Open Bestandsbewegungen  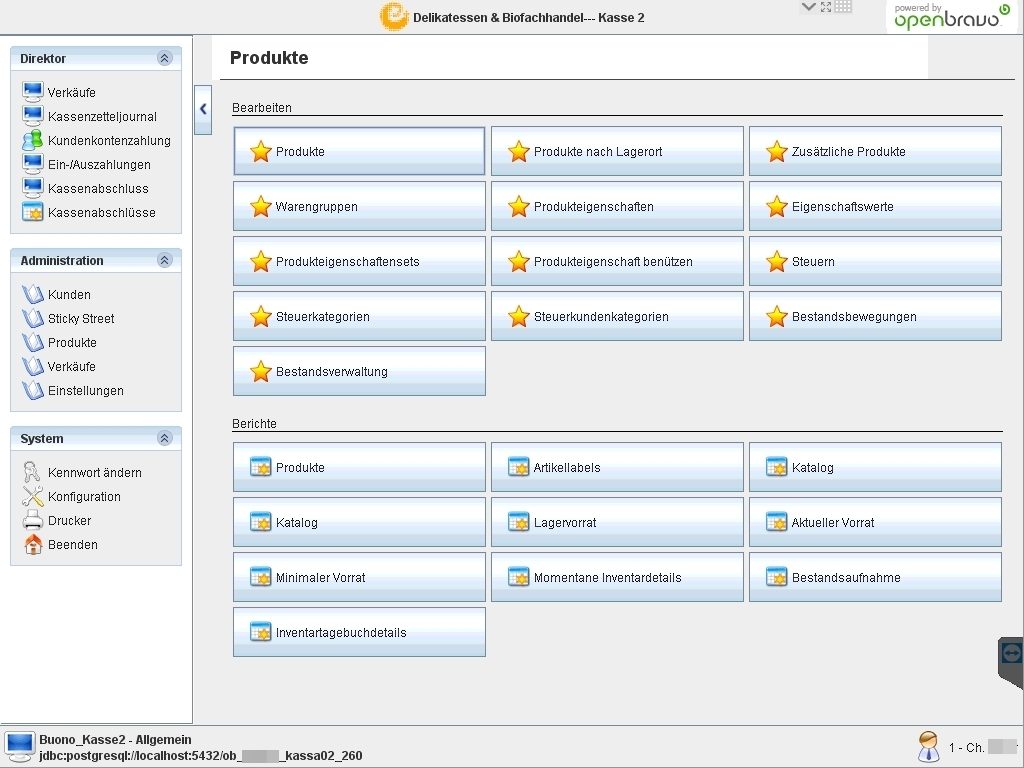click(x=875, y=316)
